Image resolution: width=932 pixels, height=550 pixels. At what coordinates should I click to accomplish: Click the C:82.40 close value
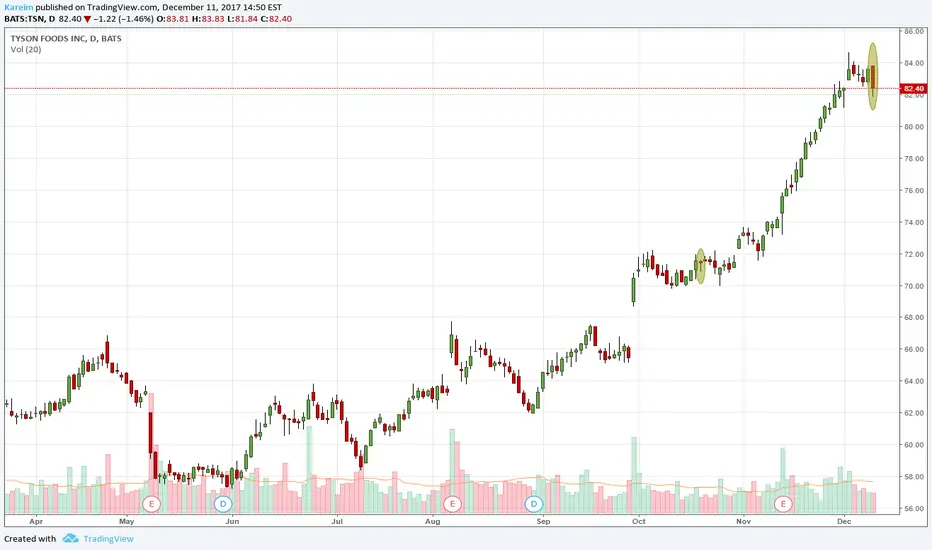pyautogui.click(x=276, y=19)
